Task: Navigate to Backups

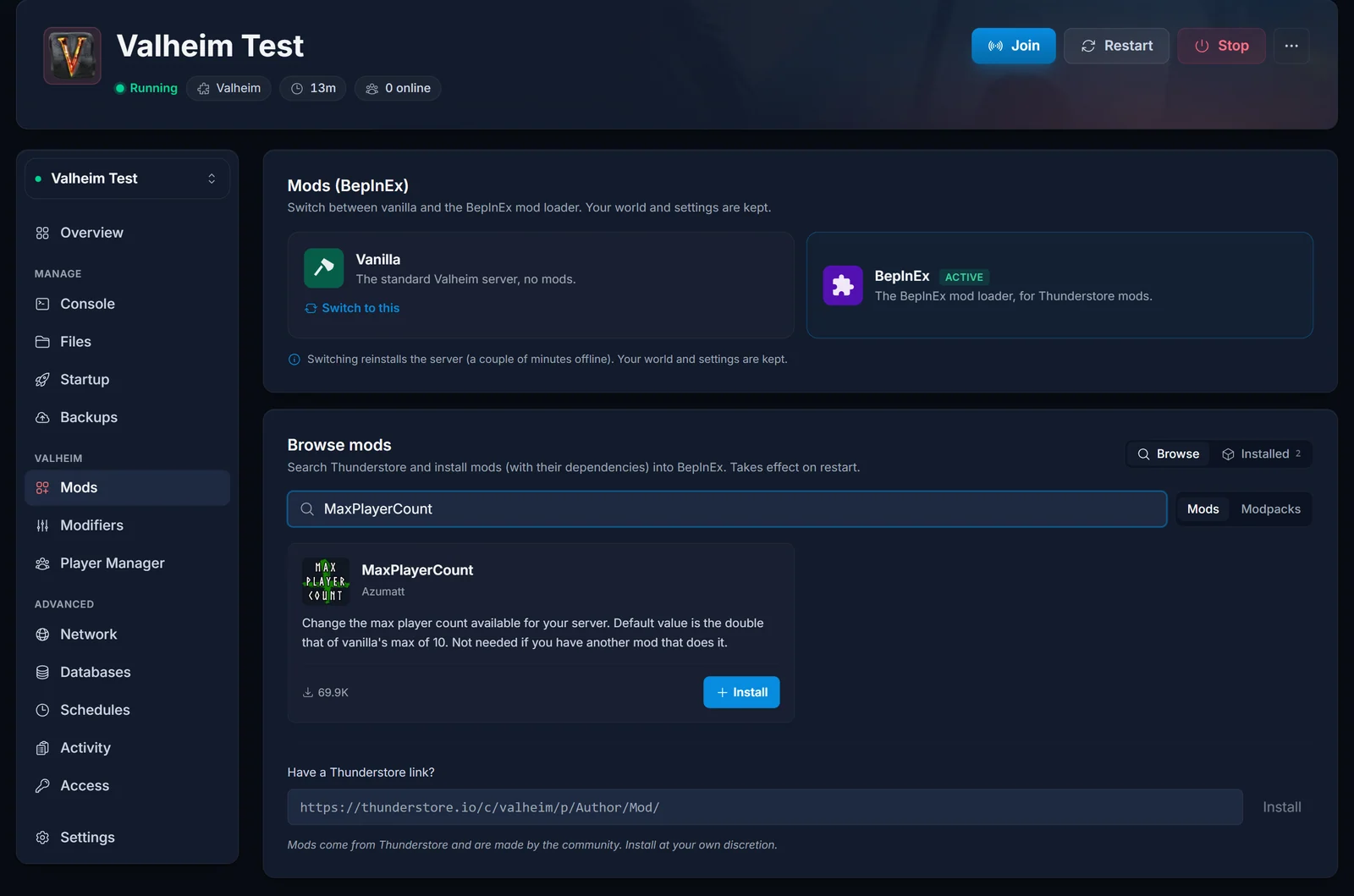Action: (x=127, y=418)
